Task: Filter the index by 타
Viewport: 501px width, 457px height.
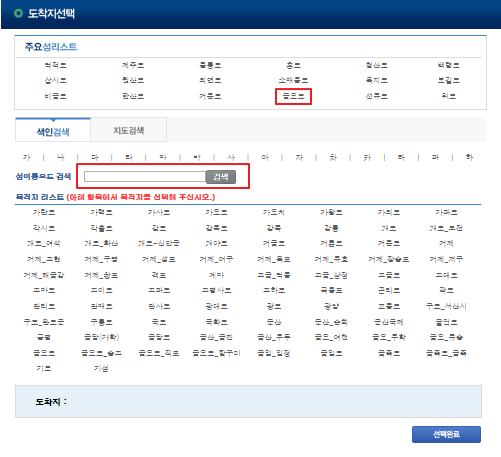Action: click(401, 157)
